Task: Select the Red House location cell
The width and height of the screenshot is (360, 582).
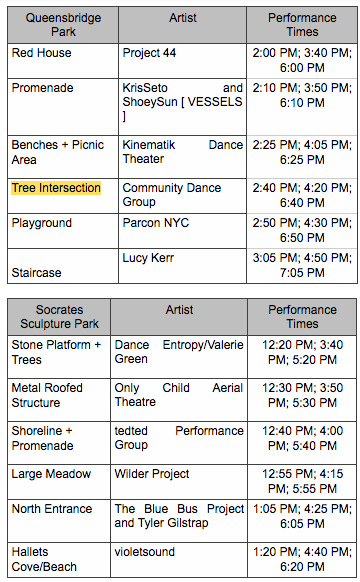Action: (x=63, y=61)
